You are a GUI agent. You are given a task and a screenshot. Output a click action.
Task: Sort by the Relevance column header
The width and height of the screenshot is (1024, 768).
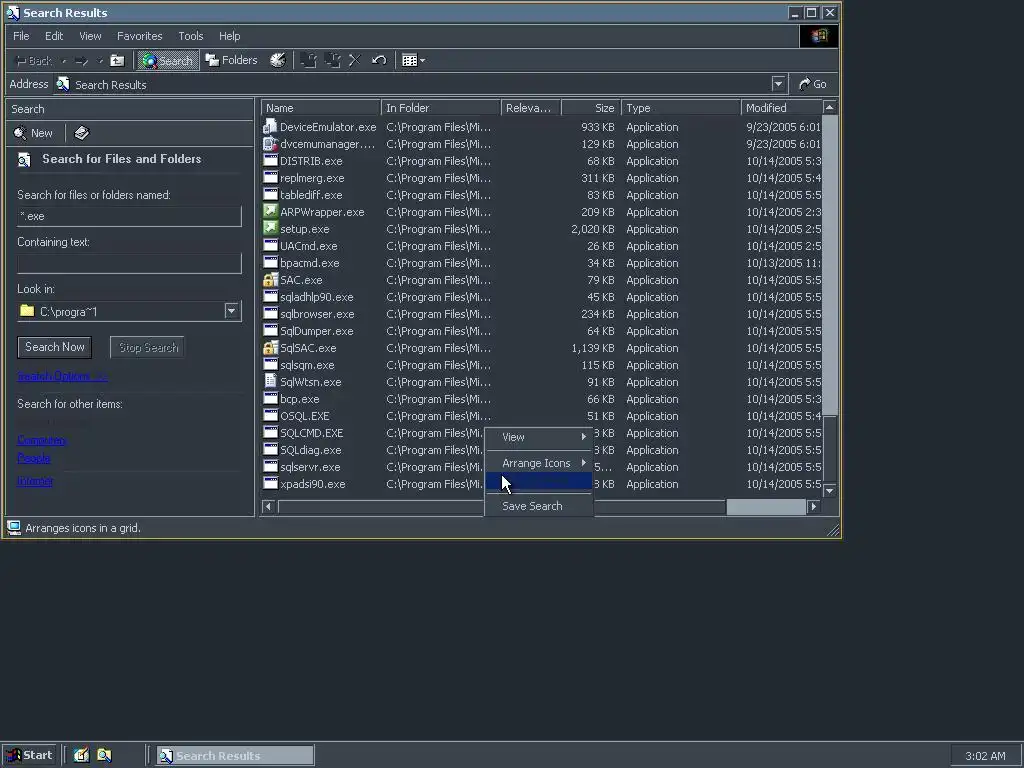pos(531,108)
